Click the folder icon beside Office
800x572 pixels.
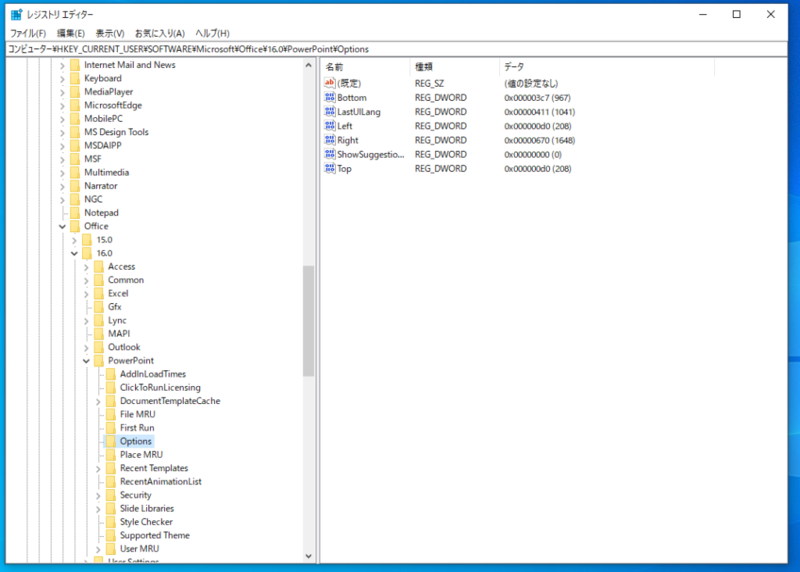[x=75, y=226]
